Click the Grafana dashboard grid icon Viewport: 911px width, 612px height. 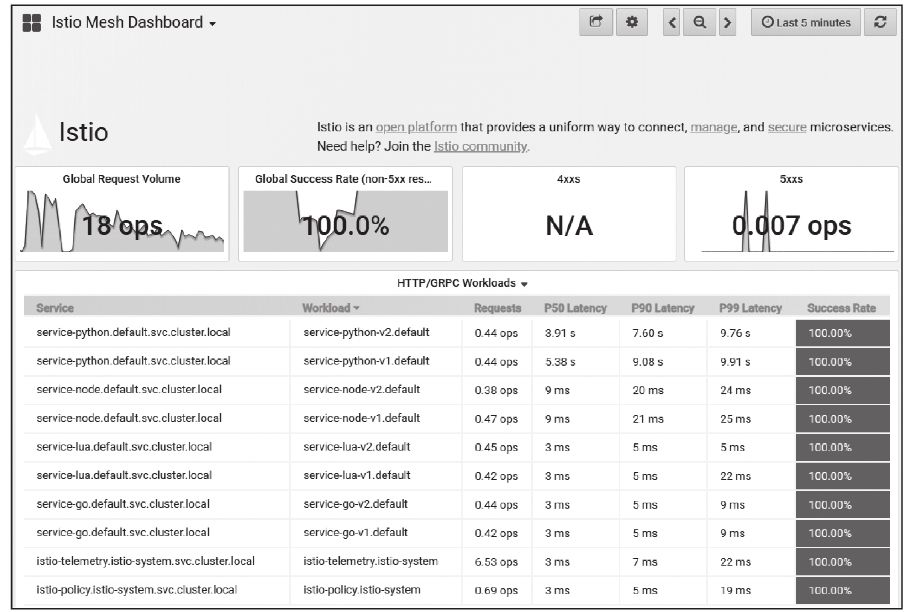[x=32, y=23]
